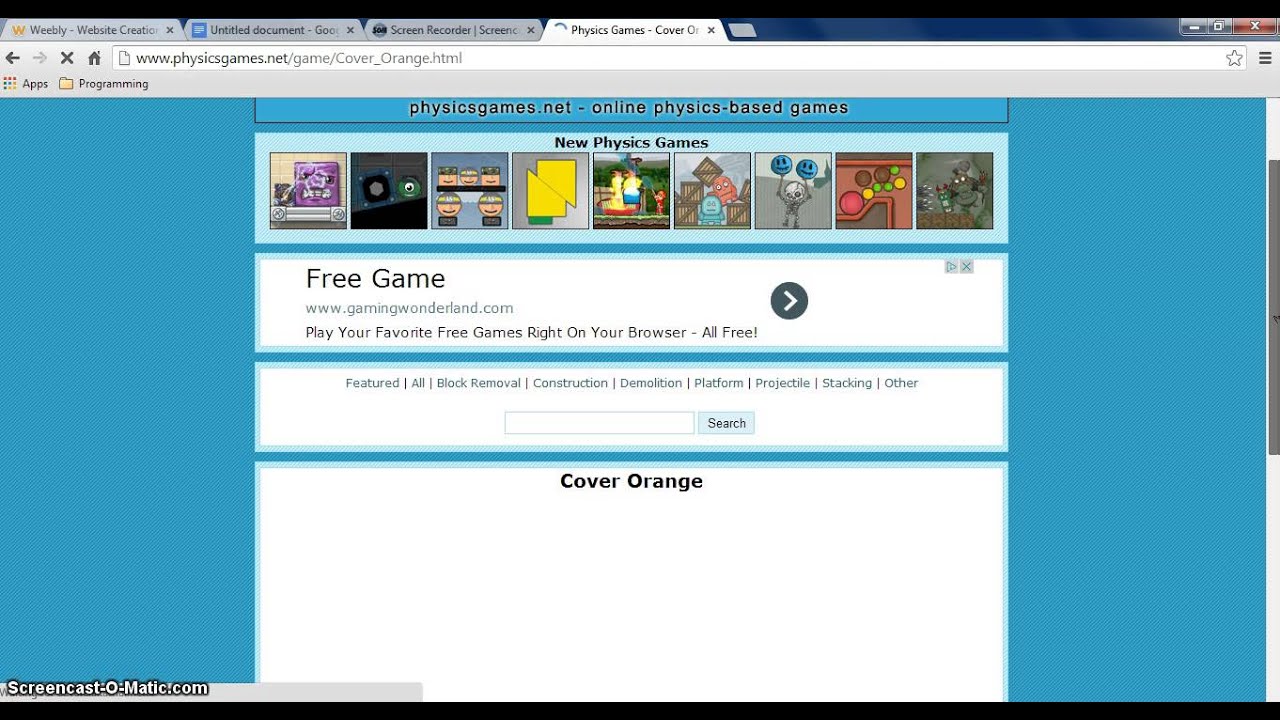Close the ad with its X icon

pos(966,267)
